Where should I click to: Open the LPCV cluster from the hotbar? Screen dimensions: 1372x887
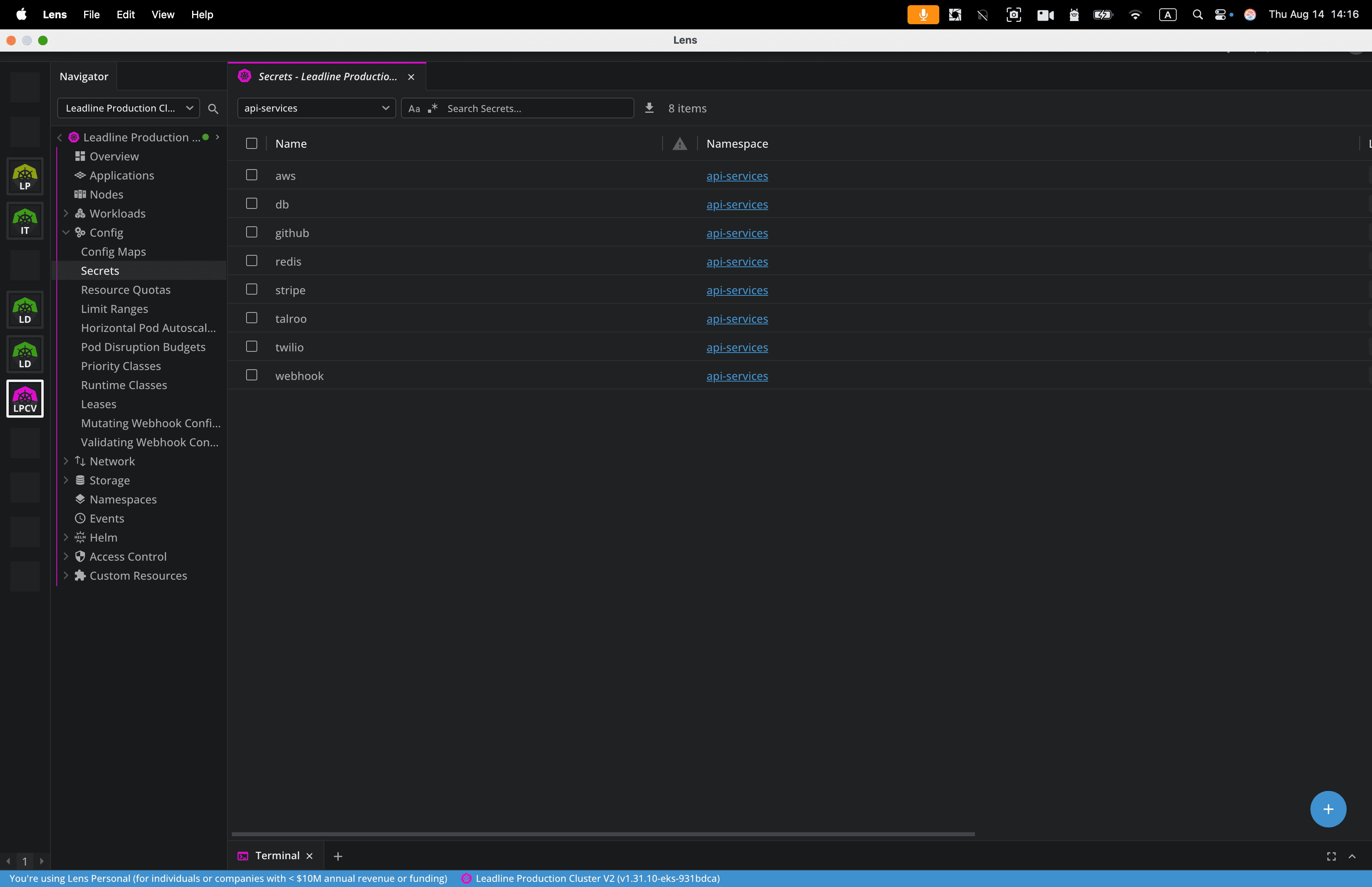(25, 398)
